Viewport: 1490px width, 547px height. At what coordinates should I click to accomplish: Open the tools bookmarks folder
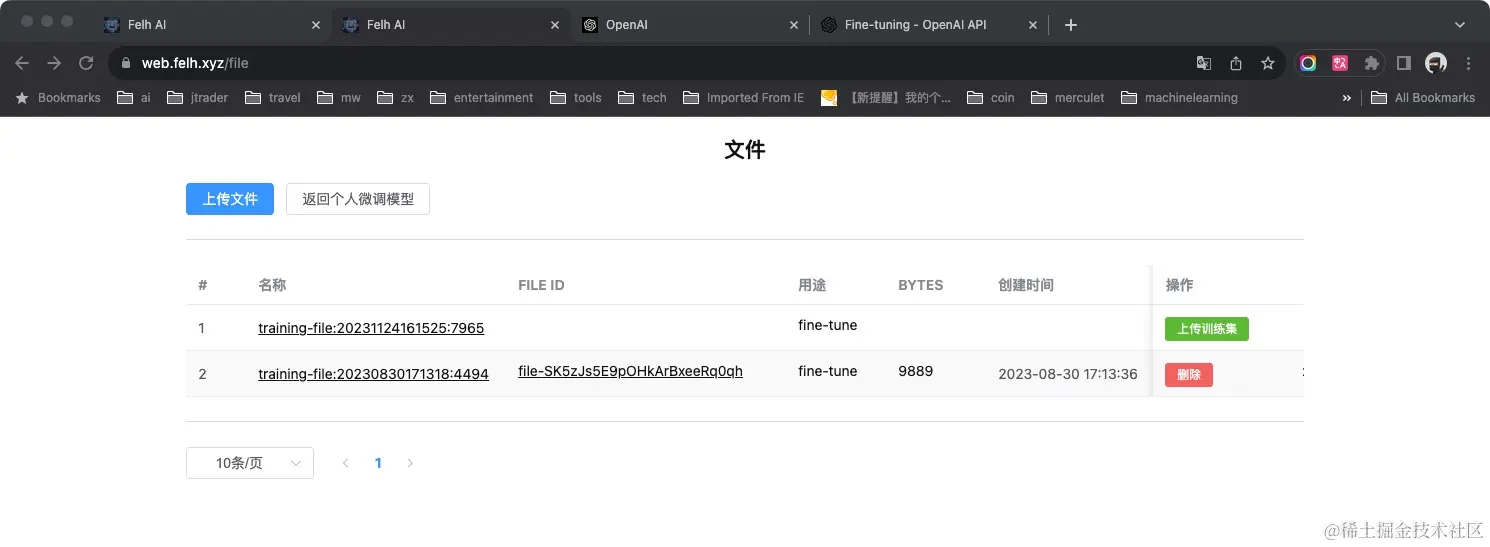[x=575, y=98]
